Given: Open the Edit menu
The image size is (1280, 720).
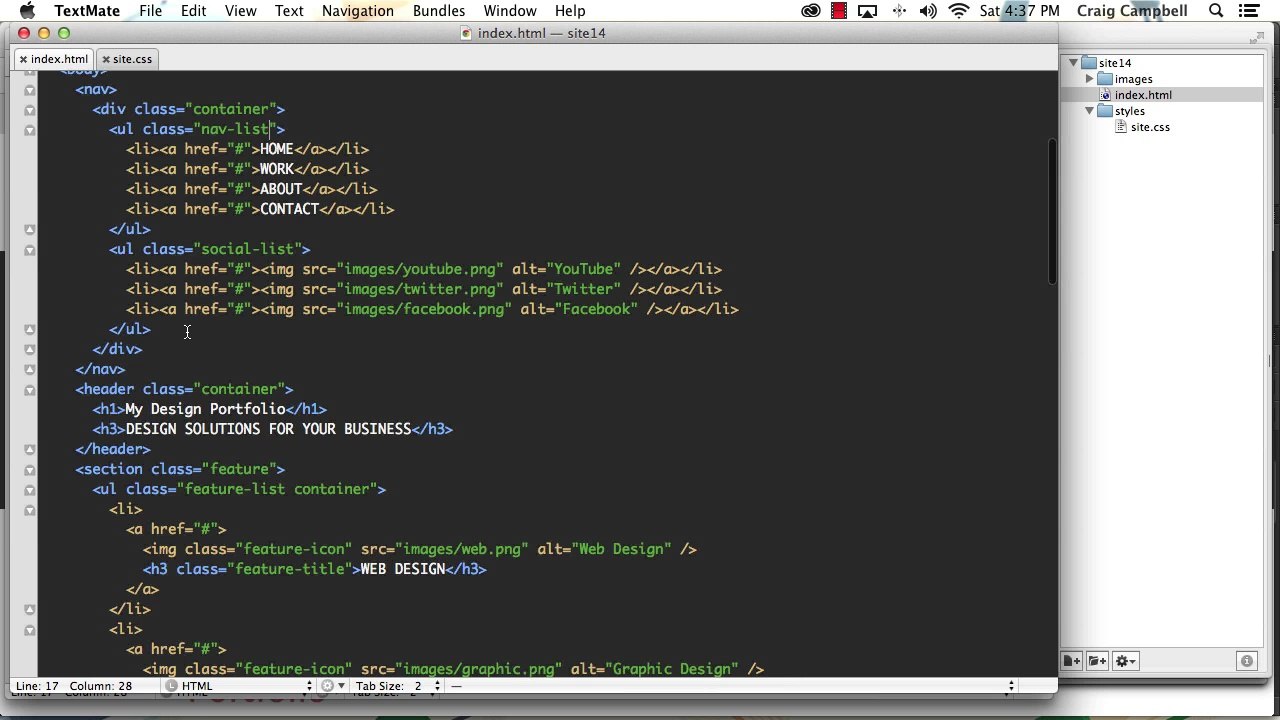Looking at the screenshot, I should point(193,11).
